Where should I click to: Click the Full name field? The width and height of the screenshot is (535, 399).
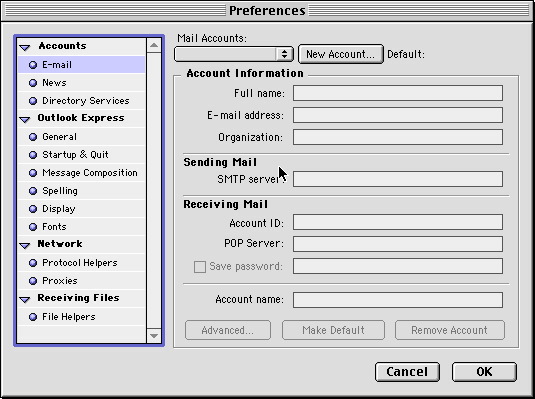398,93
